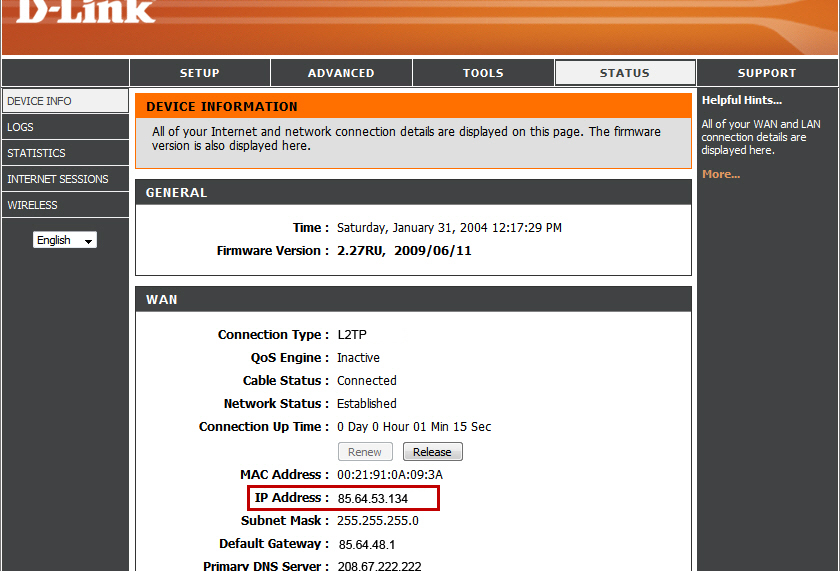
Task: Follow the More... link in Helpful Hints
Action: (x=721, y=174)
